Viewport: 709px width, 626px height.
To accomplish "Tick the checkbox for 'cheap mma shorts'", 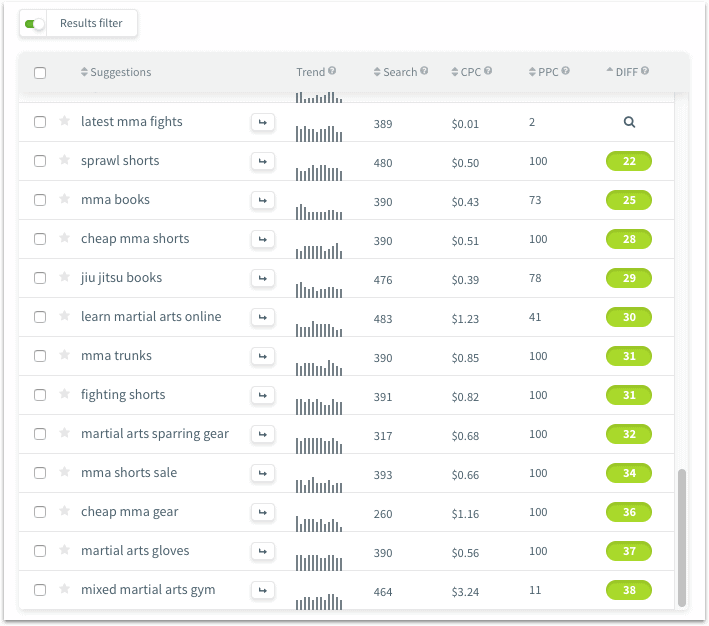I will pyautogui.click(x=40, y=239).
